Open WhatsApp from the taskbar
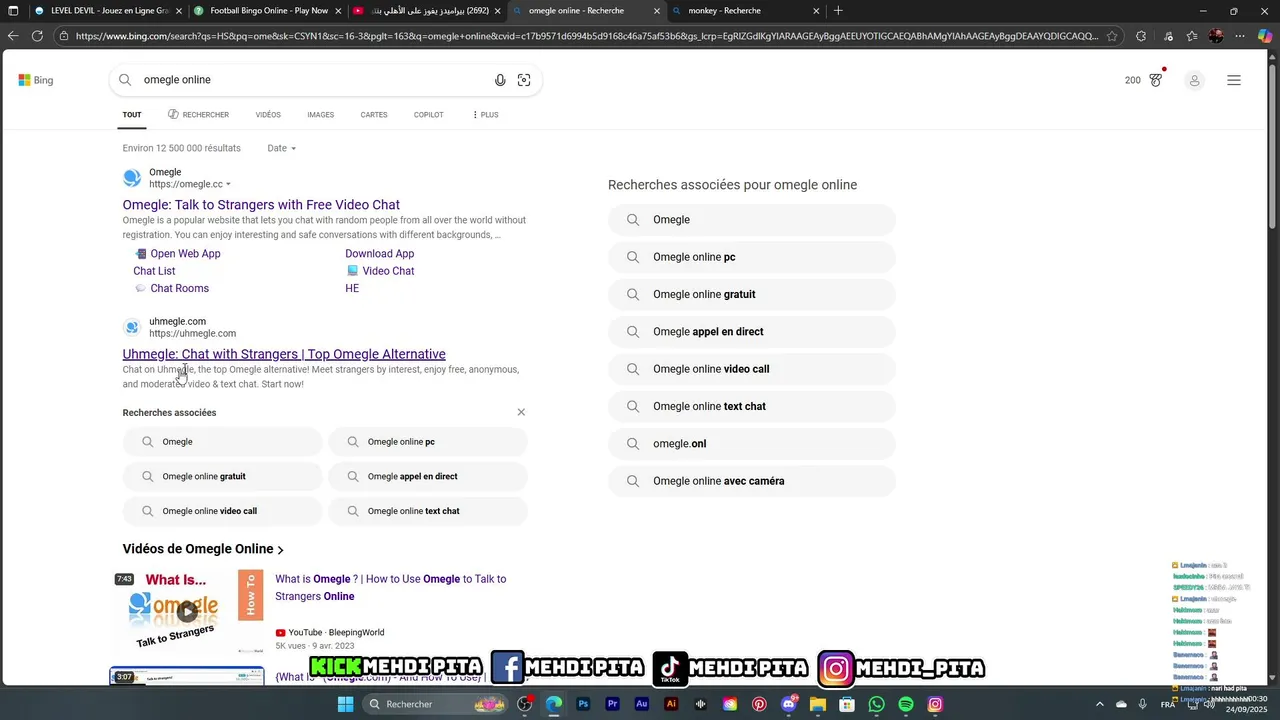Image resolution: width=1280 pixels, height=720 pixels. [877, 704]
